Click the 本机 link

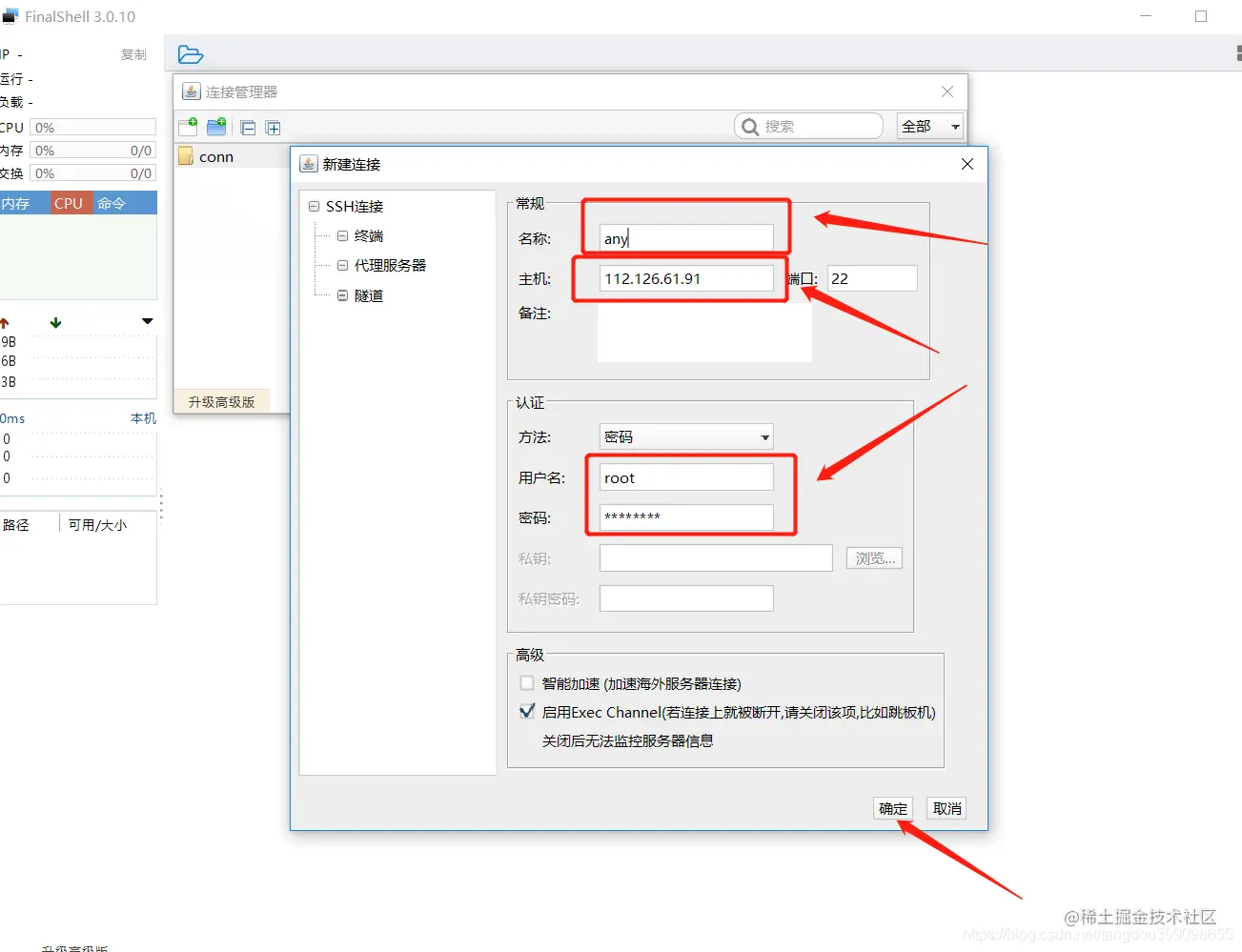click(143, 418)
